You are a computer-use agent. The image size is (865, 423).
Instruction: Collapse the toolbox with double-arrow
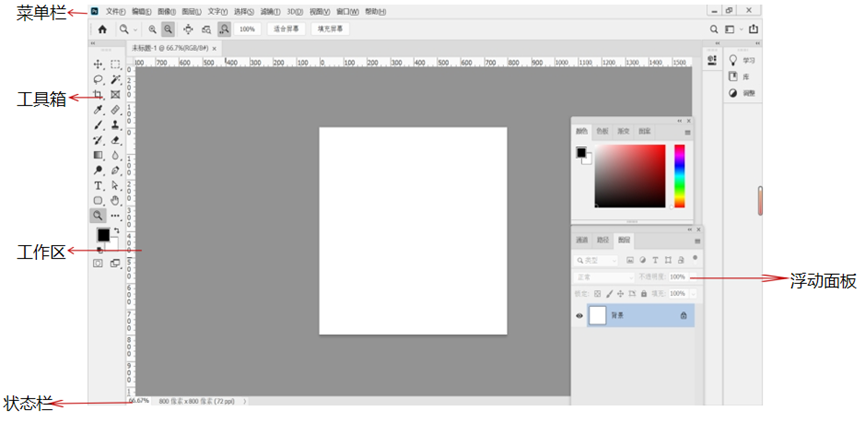(x=93, y=43)
